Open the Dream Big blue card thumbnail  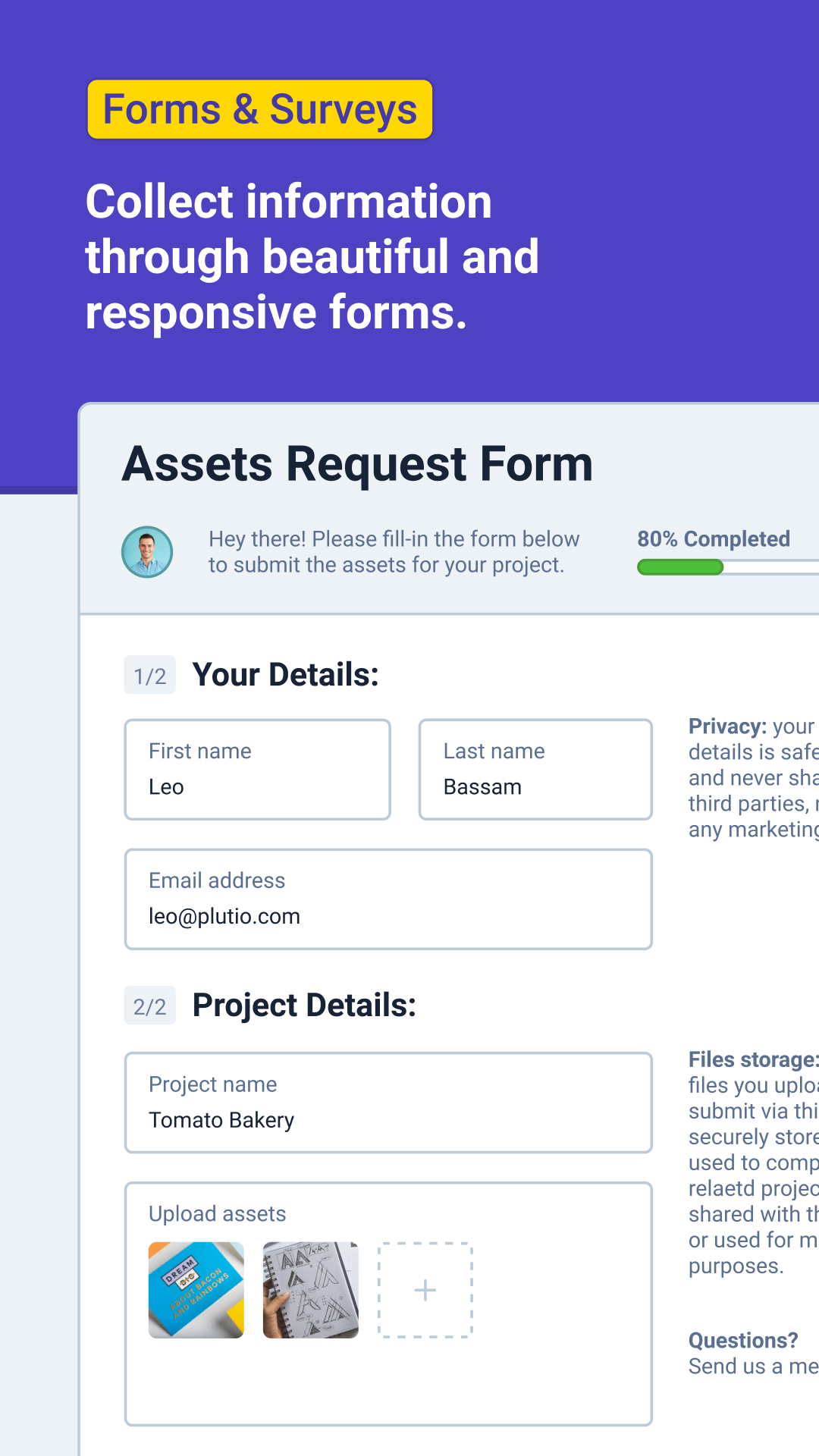[196, 1290]
